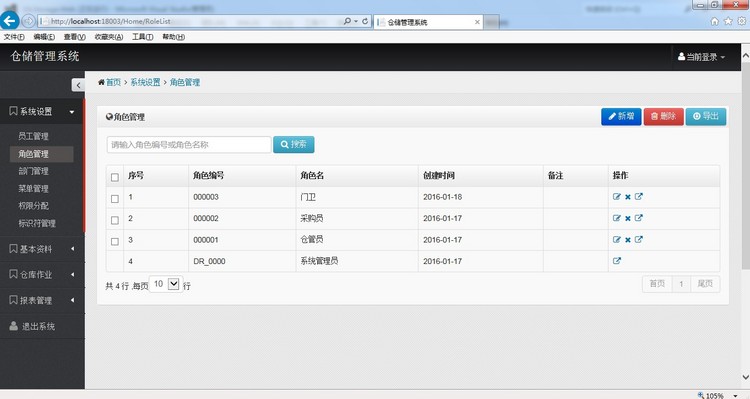This screenshot has height=399, width=750.
Task: Click the 搜索 search button
Action: [294, 144]
